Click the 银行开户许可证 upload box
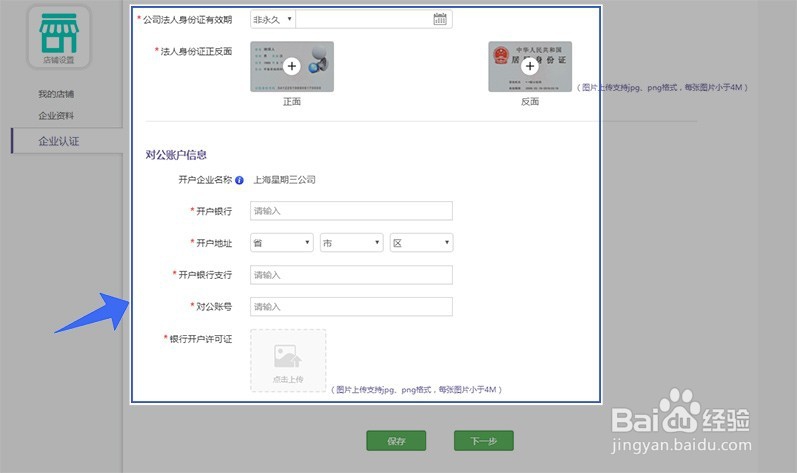Viewport: 797px width, 473px height. point(288,361)
